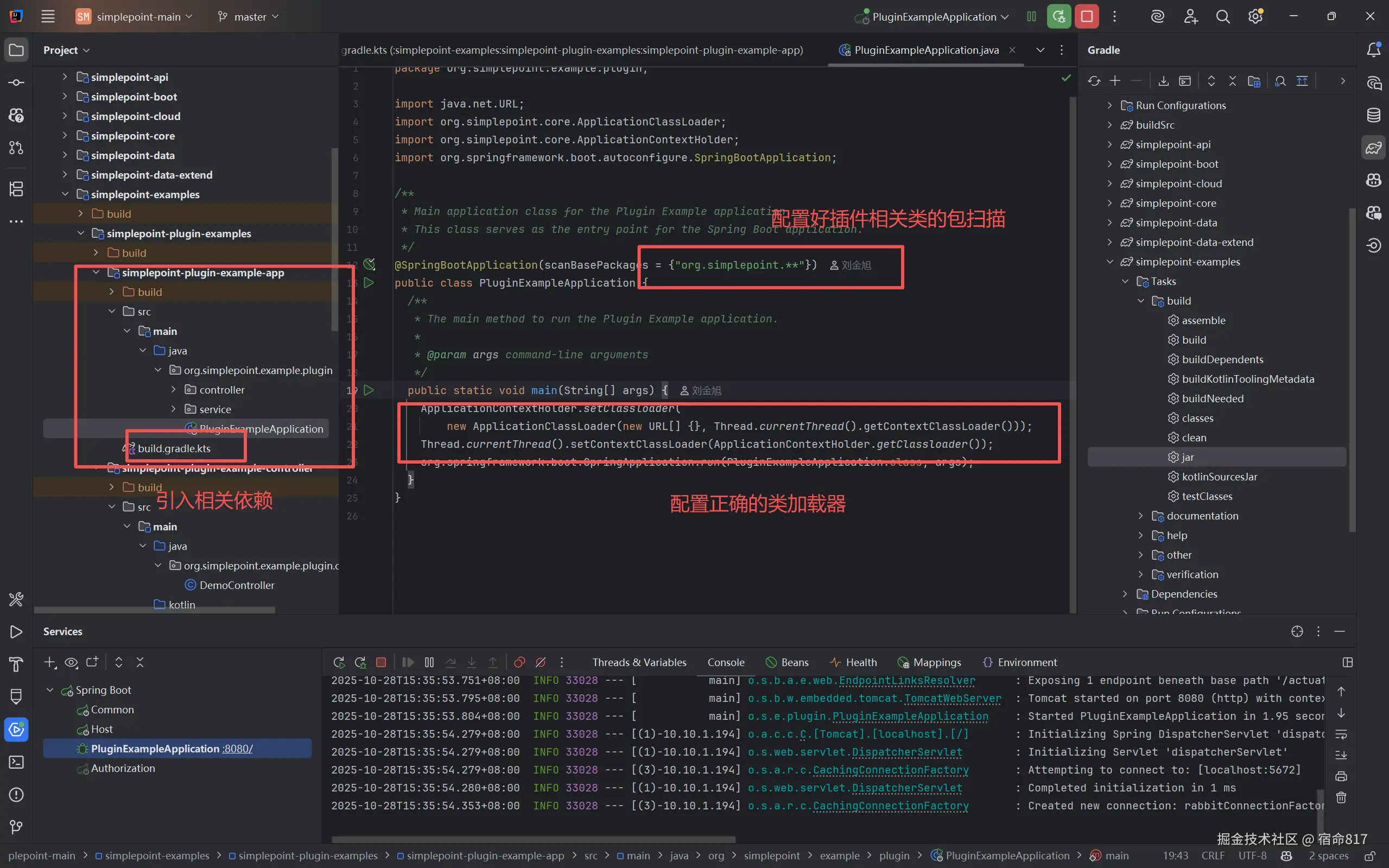Viewport: 1389px width, 868px height.
Task: Open Database tool window in right sidebar
Action: click(x=1373, y=116)
